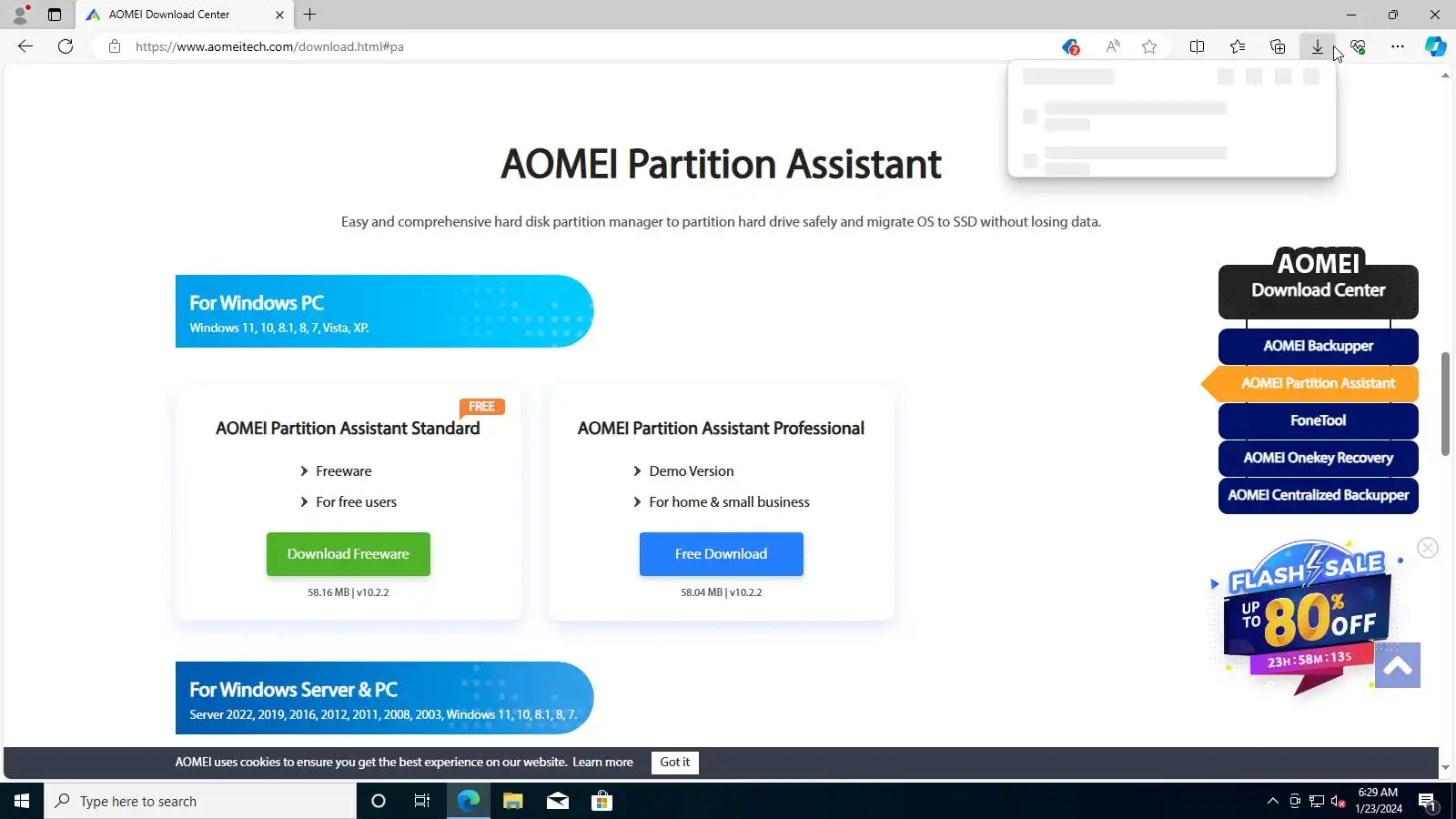Open Microsoft Store from taskbar
Viewport: 1456px width, 819px height.
point(602,801)
